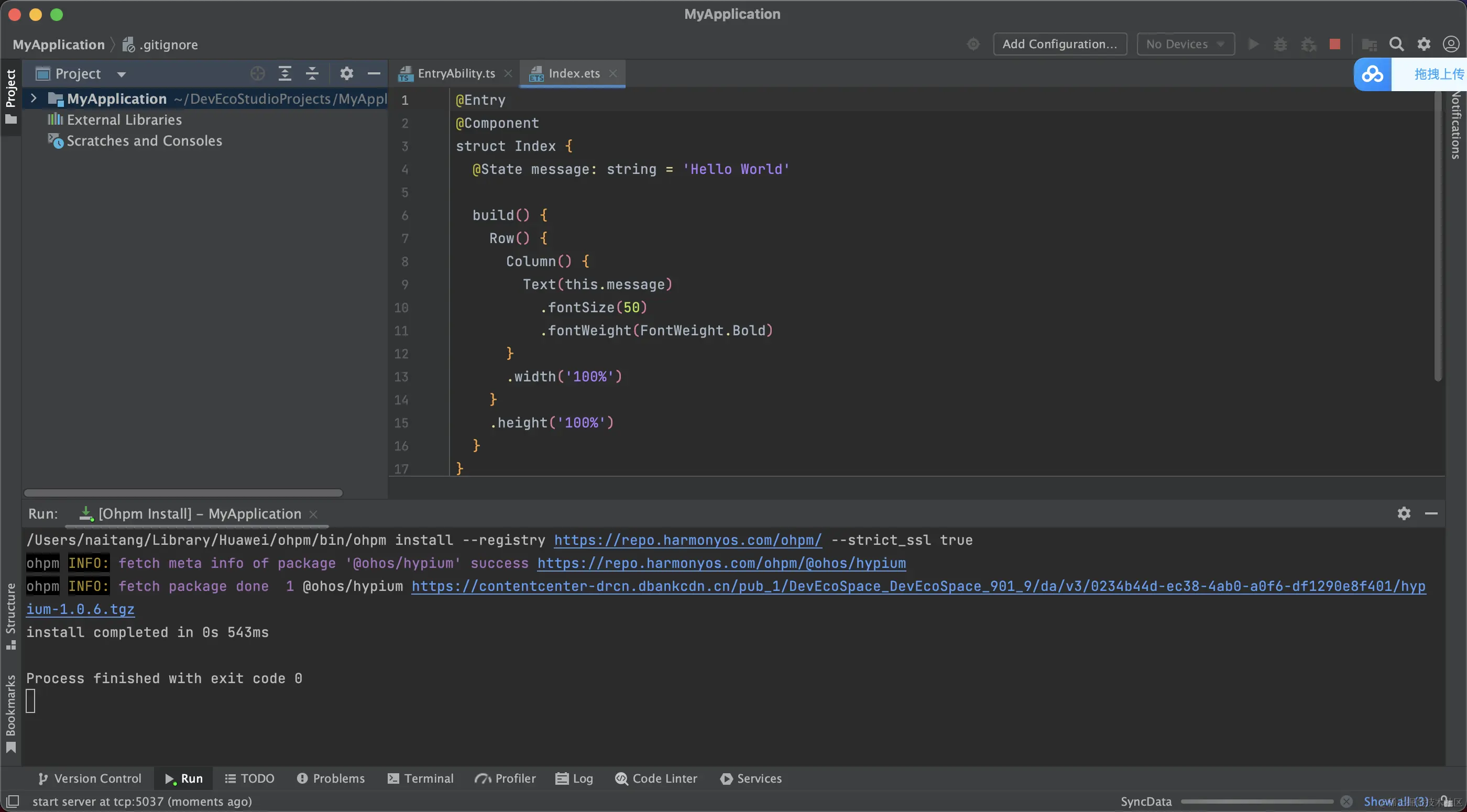Screen dimensions: 1467x812
Task: Open the Terminal tool tab
Action: click(420, 778)
